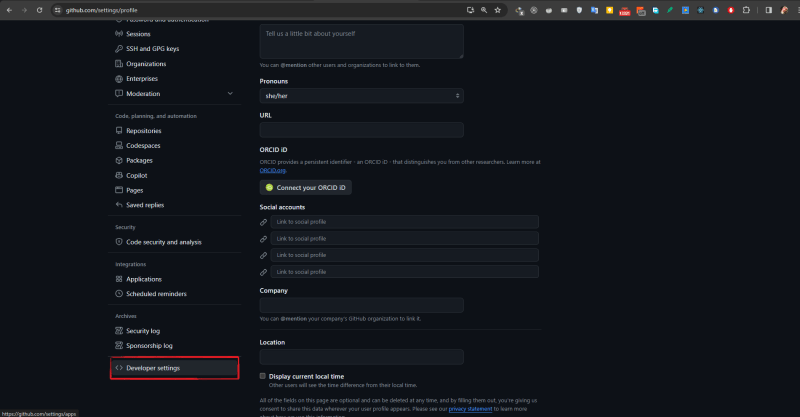800x417 pixels.
Task: Click inside the bio text area
Action: 361,41
